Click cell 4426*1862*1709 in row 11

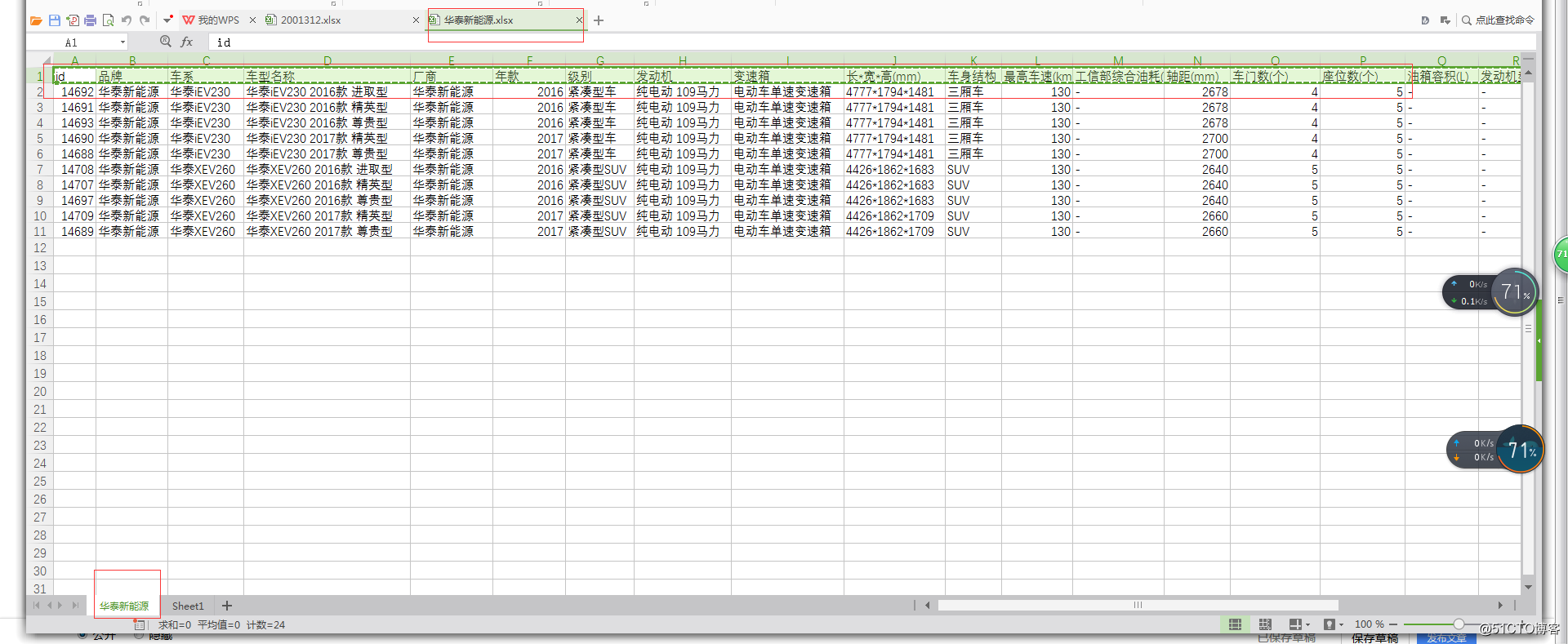[x=894, y=232]
